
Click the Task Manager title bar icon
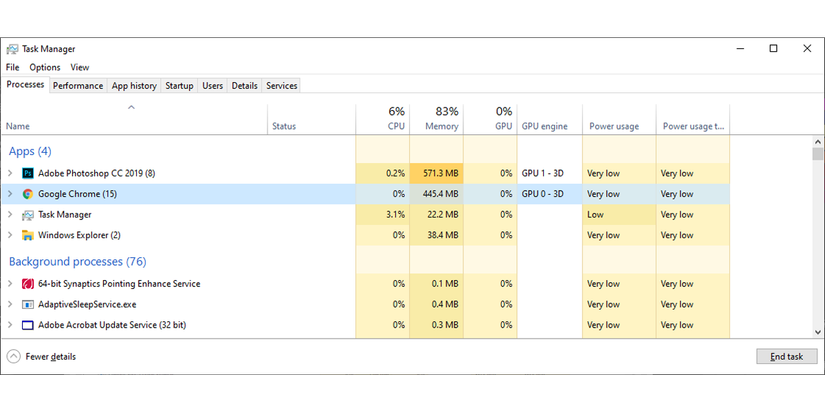point(12,49)
